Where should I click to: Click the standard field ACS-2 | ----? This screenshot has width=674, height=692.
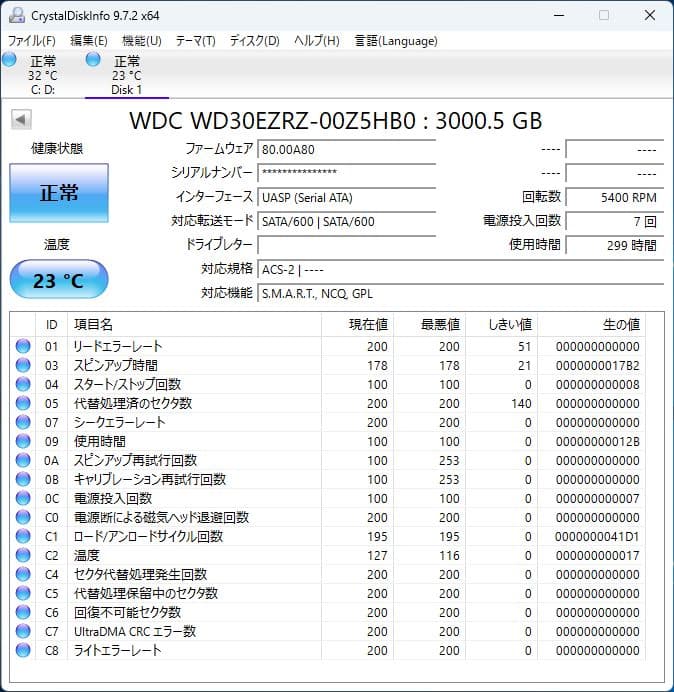(x=461, y=269)
